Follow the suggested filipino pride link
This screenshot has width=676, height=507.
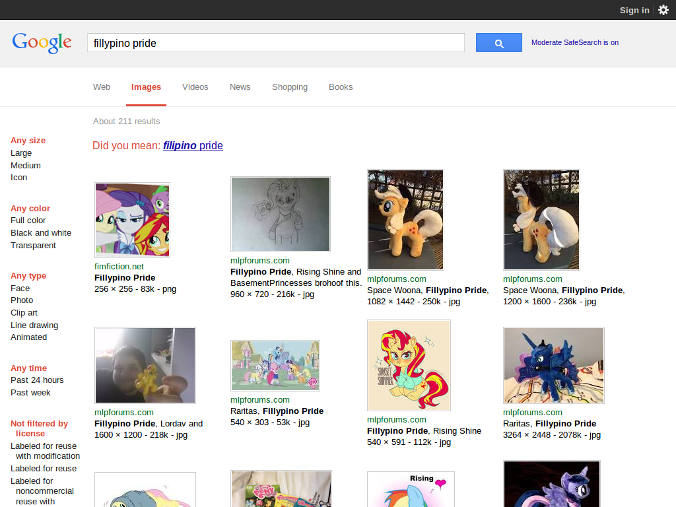(x=193, y=145)
